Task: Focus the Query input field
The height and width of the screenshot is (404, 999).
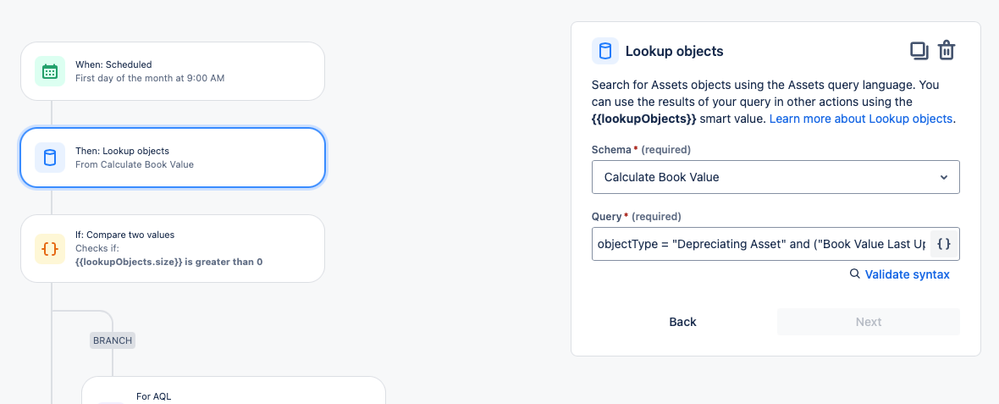Action: [x=761, y=244]
